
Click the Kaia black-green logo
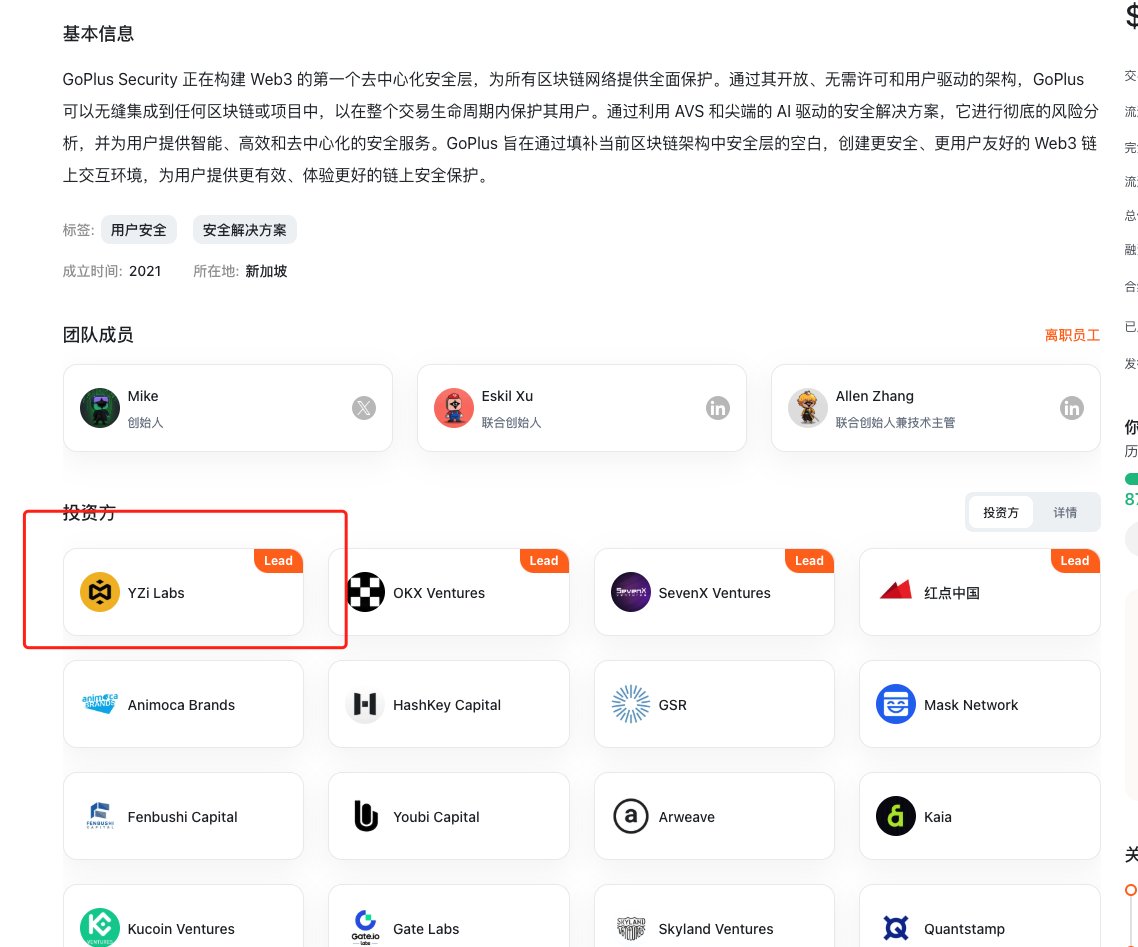click(x=896, y=816)
